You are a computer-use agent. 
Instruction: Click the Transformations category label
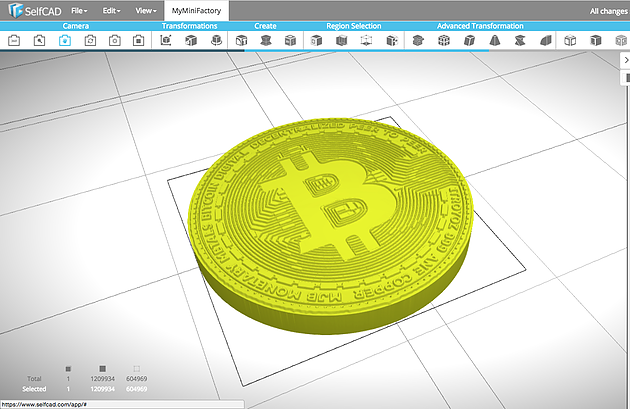click(189, 26)
